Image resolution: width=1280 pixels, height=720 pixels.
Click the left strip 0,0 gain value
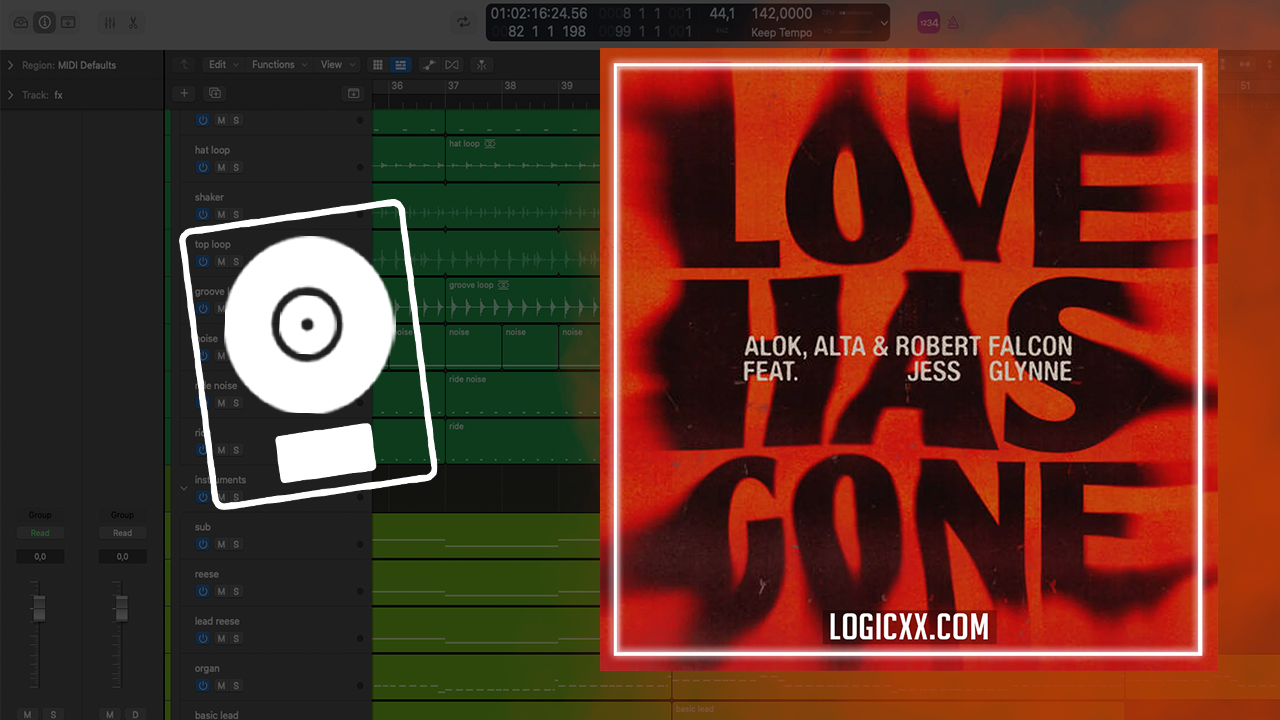click(40, 556)
